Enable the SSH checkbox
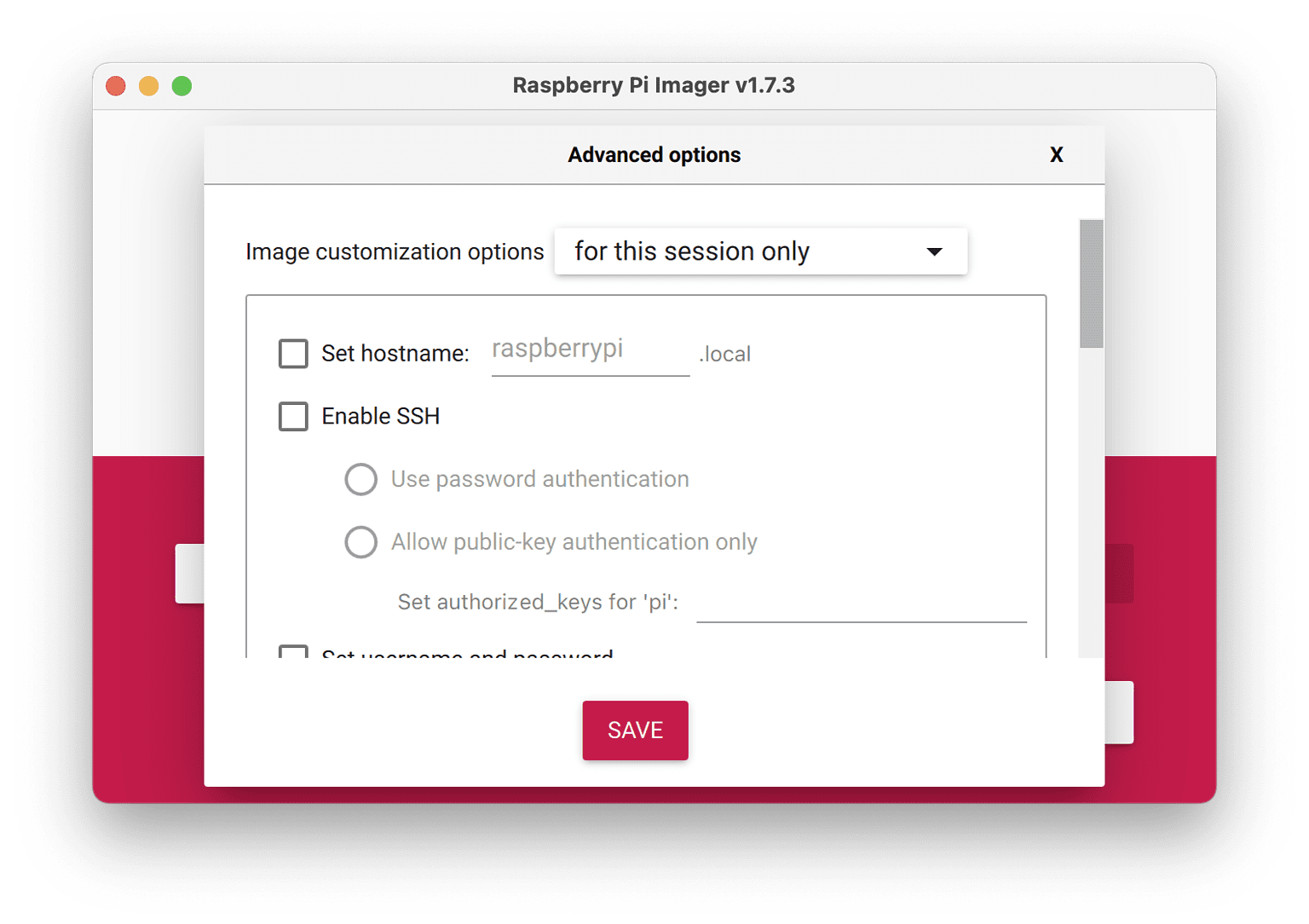 (x=293, y=417)
